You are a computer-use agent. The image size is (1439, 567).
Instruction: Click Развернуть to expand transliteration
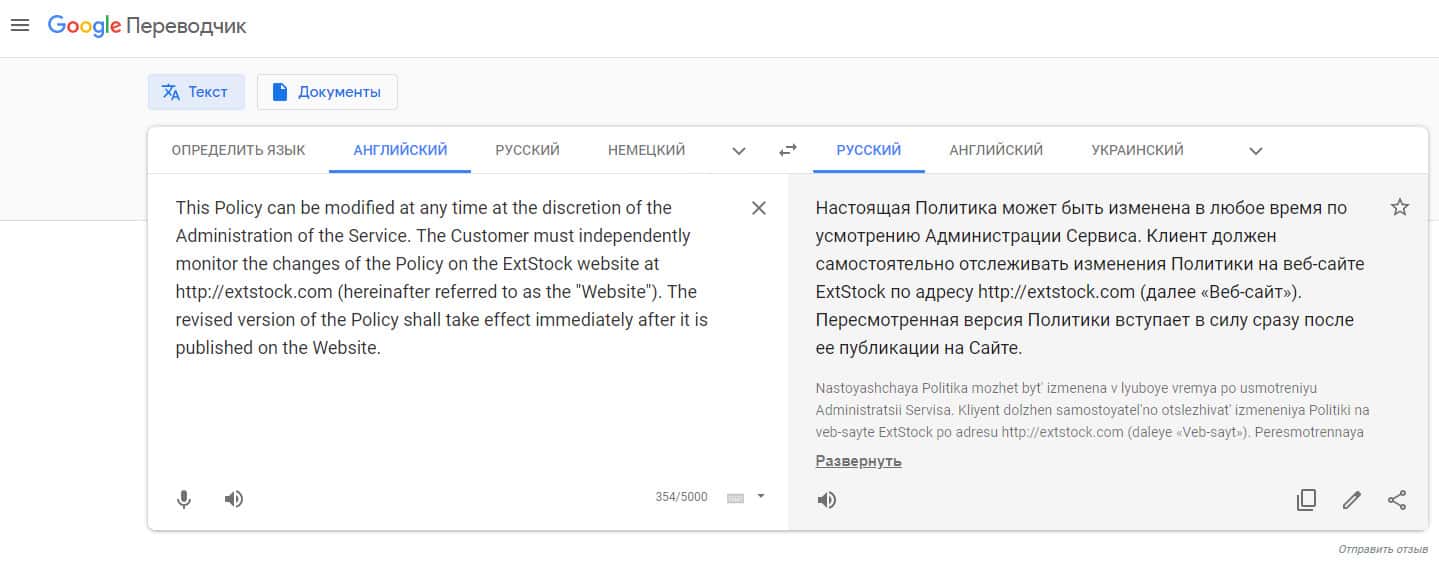858,461
